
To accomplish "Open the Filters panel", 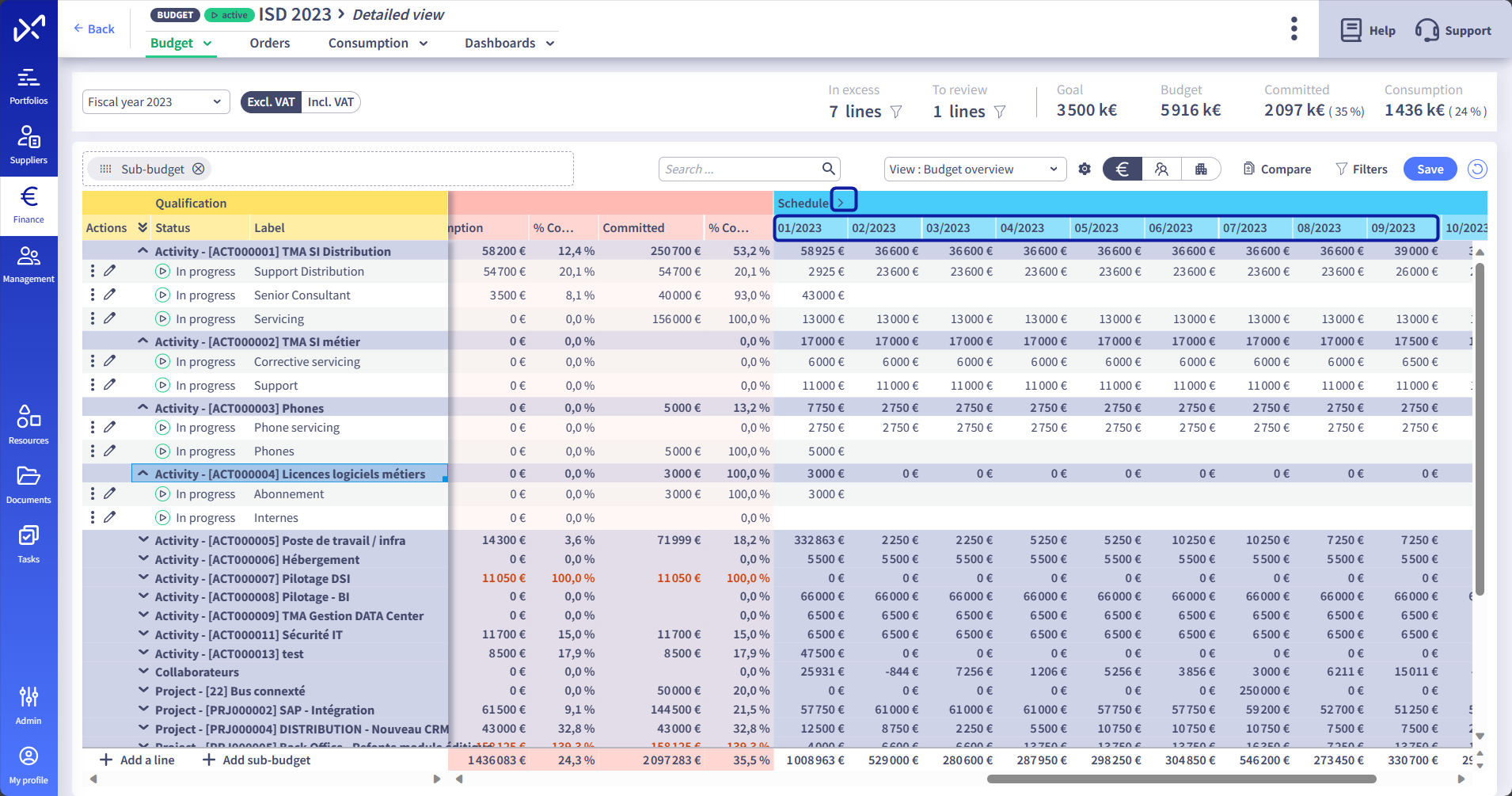I will [x=1362, y=169].
